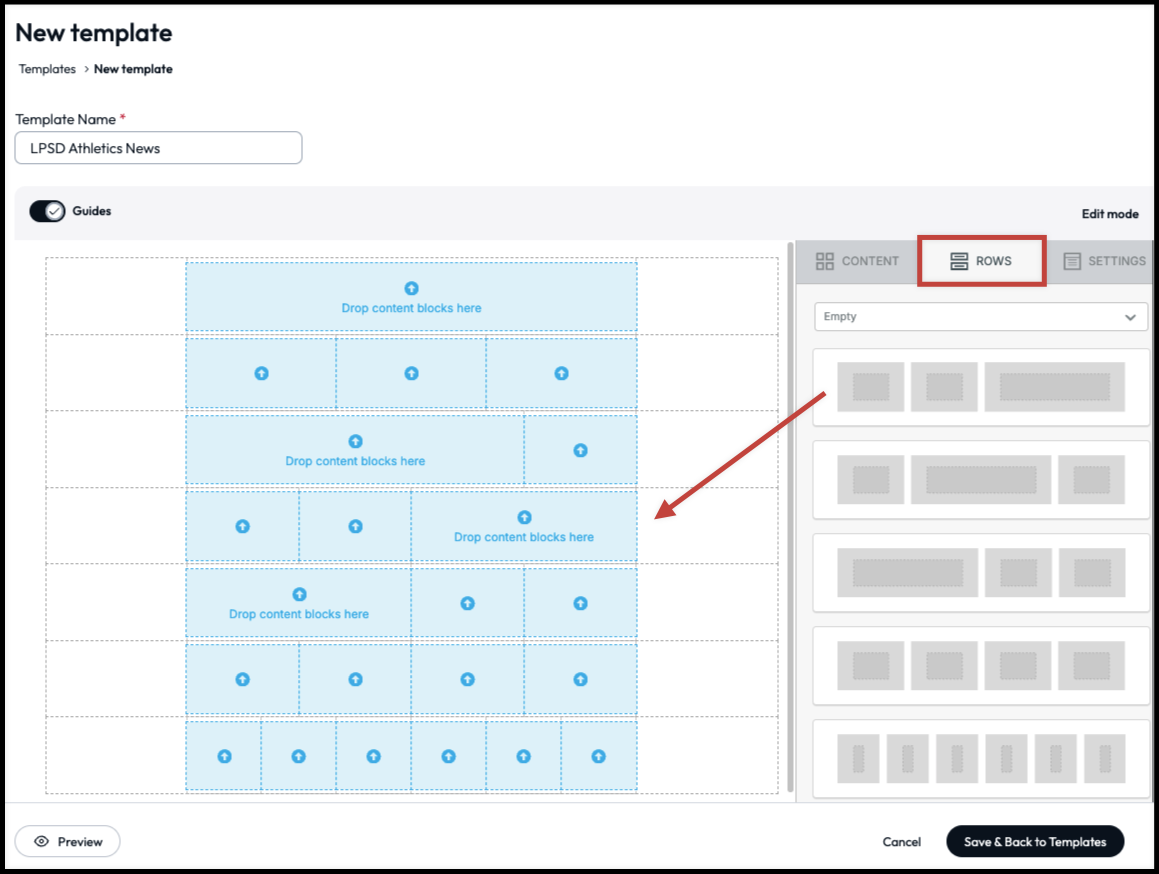Select the four equal columns row layout
The width and height of the screenshot is (1159, 874).
coord(981,666)
